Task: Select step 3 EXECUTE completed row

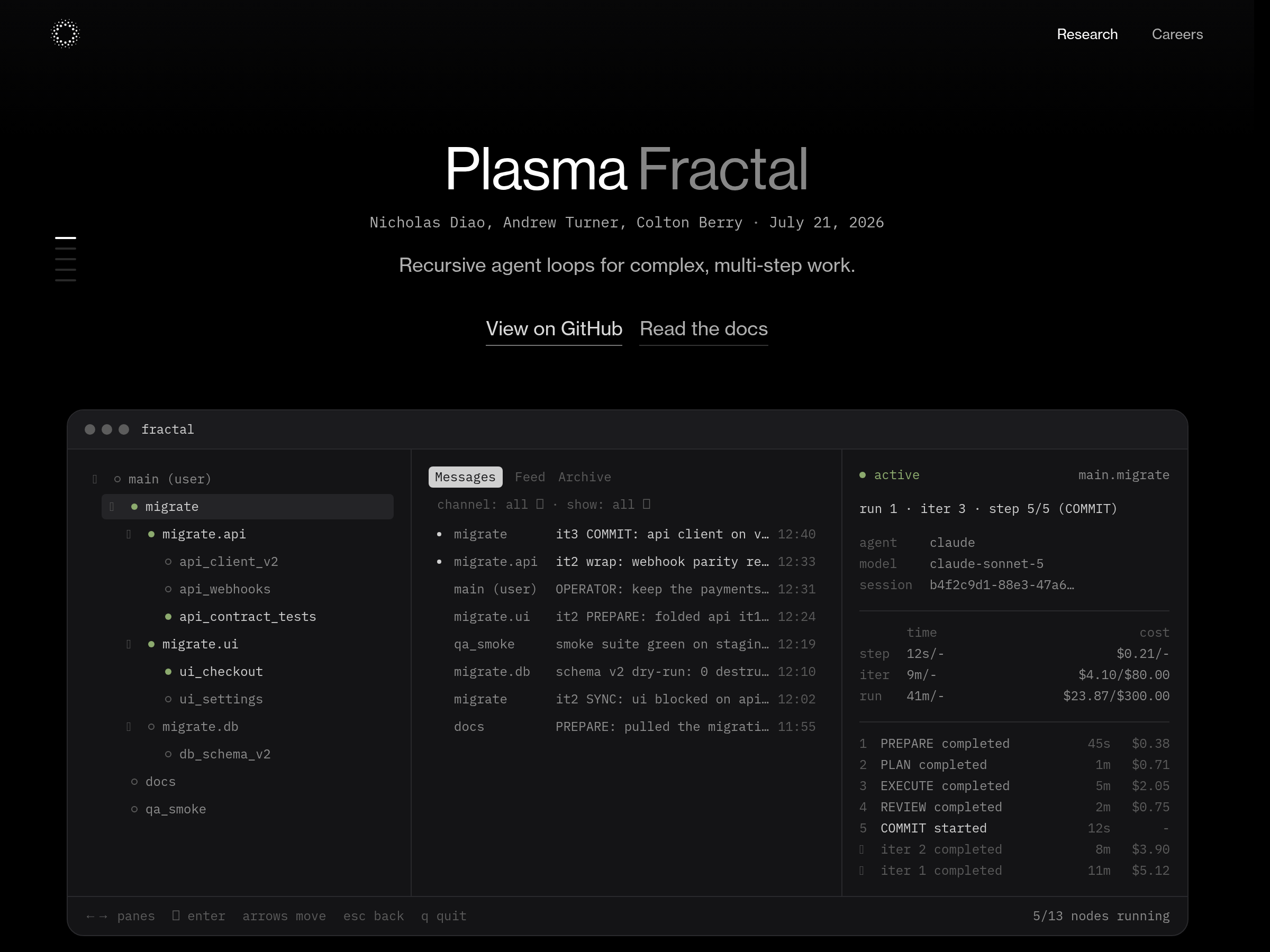Action: point(1014,786)
